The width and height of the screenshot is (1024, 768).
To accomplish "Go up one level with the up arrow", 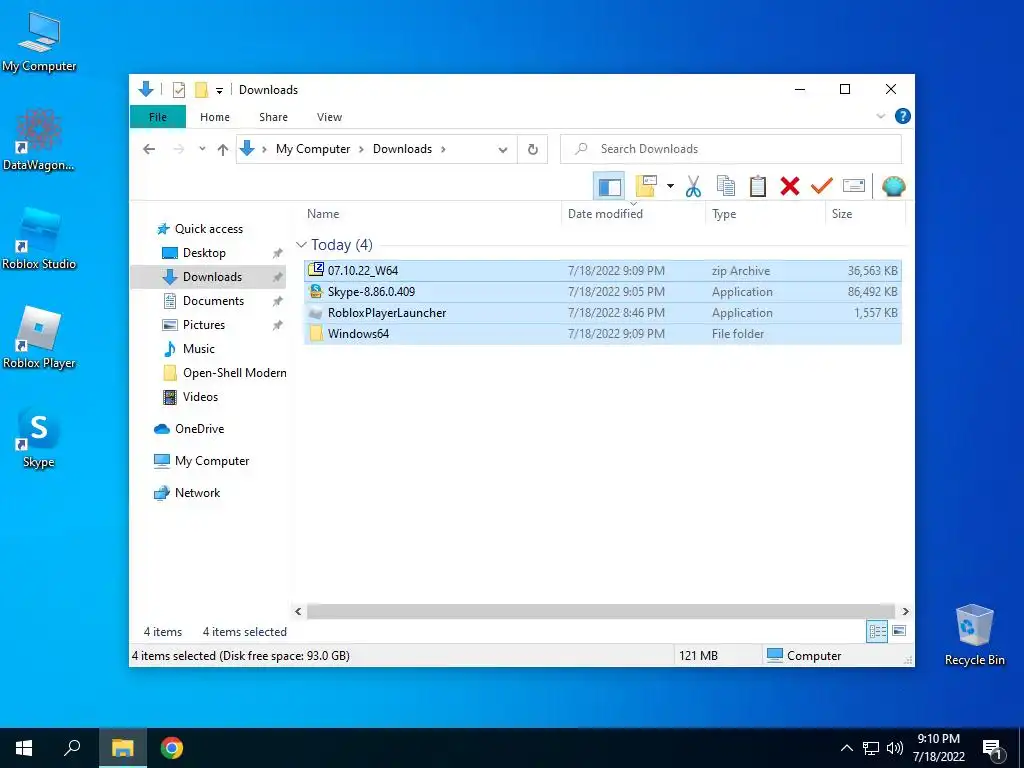I will point(223,150).
